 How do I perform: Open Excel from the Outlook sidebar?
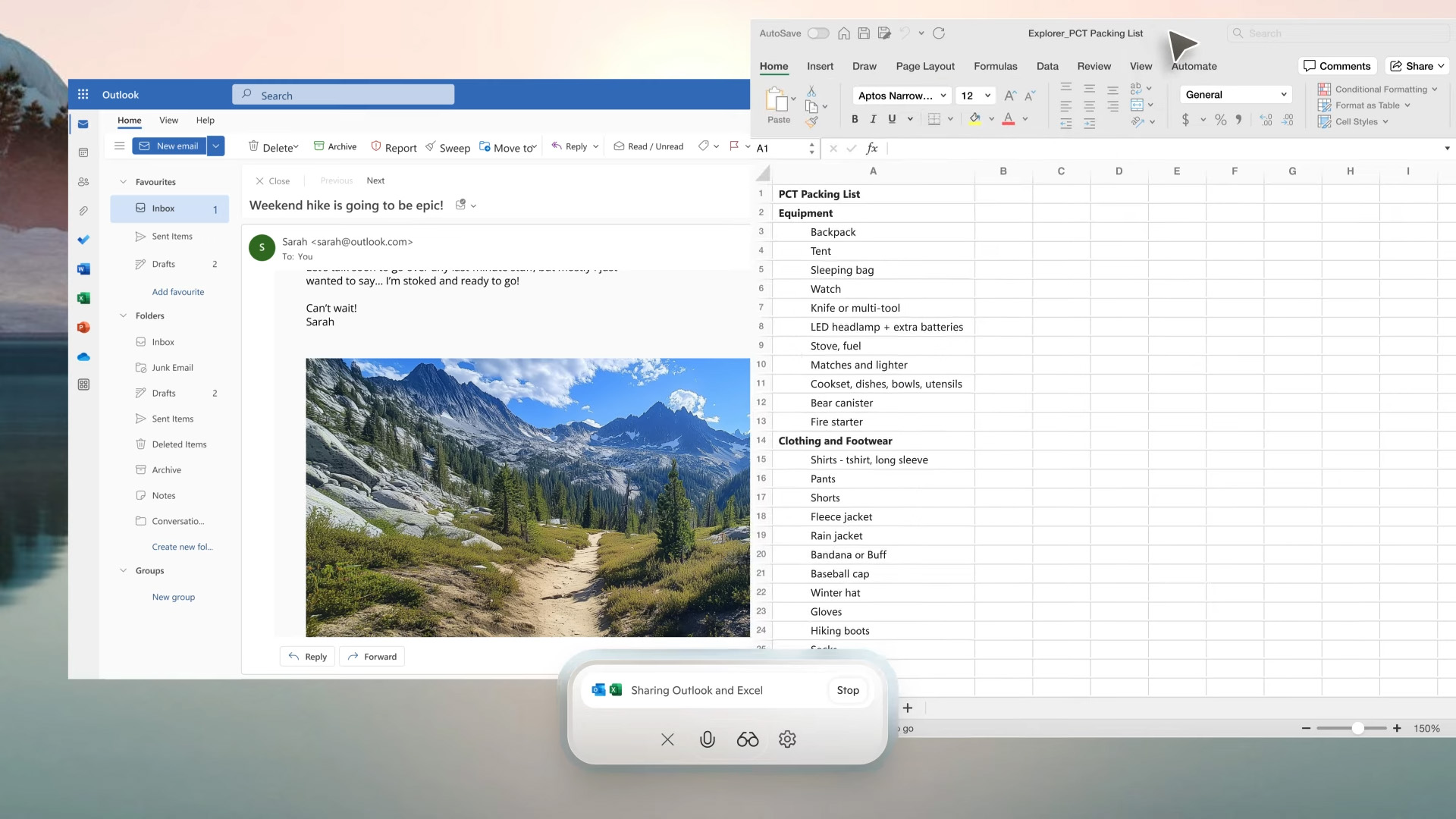(83, 298)
